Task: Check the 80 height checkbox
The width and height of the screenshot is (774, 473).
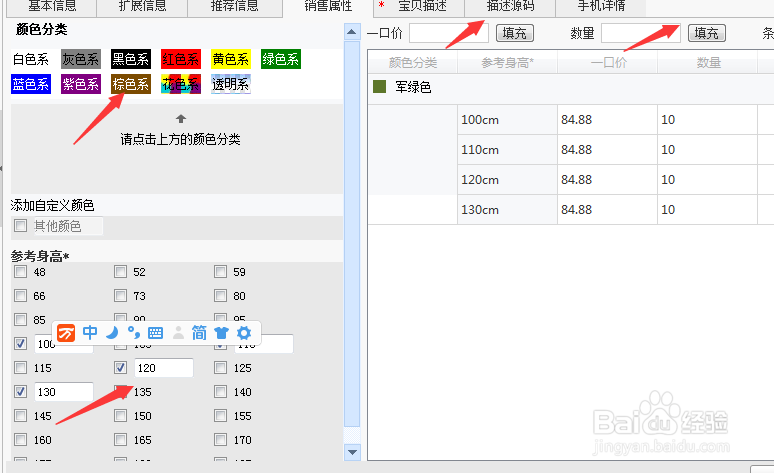Action: (221, 296)
